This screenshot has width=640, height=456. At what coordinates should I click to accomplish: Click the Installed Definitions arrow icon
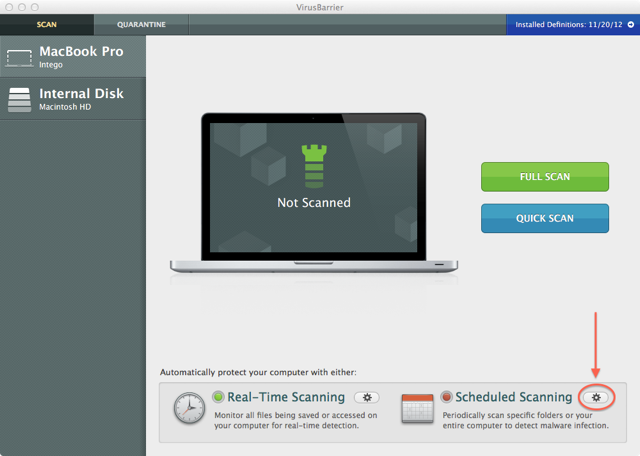(631, 24)
